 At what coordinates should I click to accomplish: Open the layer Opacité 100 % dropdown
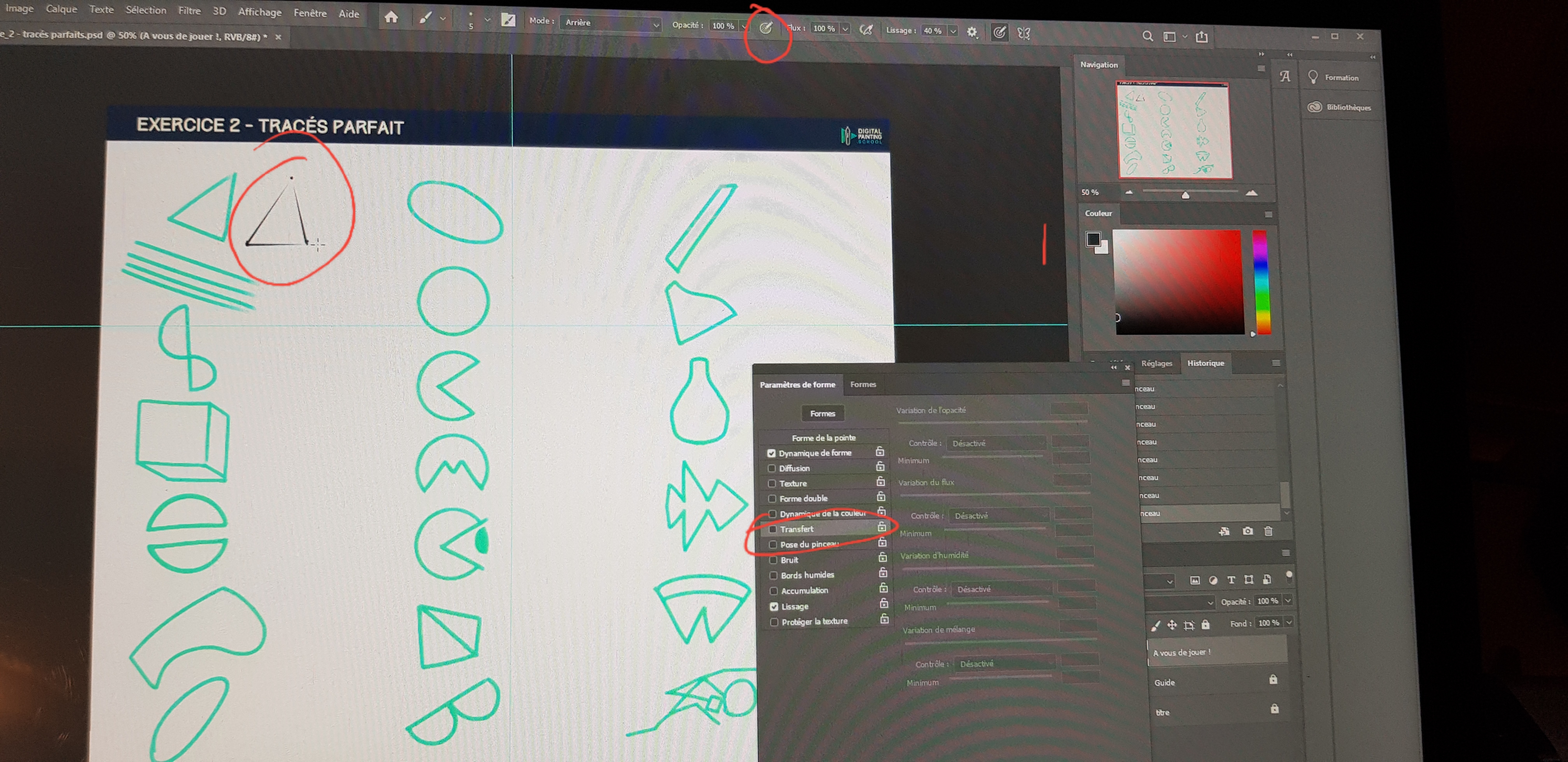click(1288, 601)
